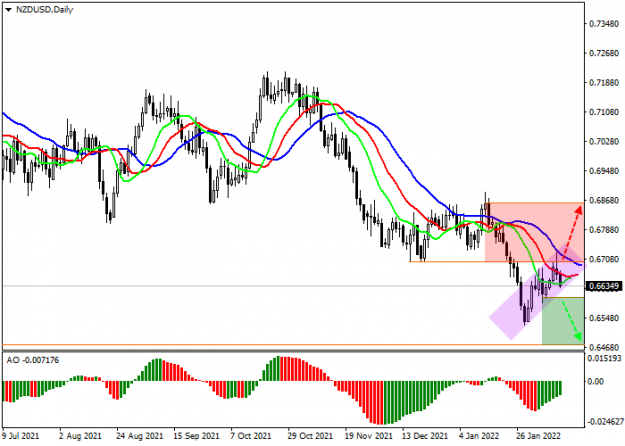This screenshot has height=446, width=625.
Task: Click the 0.67880 price axis label
Action: coord(604,230)
